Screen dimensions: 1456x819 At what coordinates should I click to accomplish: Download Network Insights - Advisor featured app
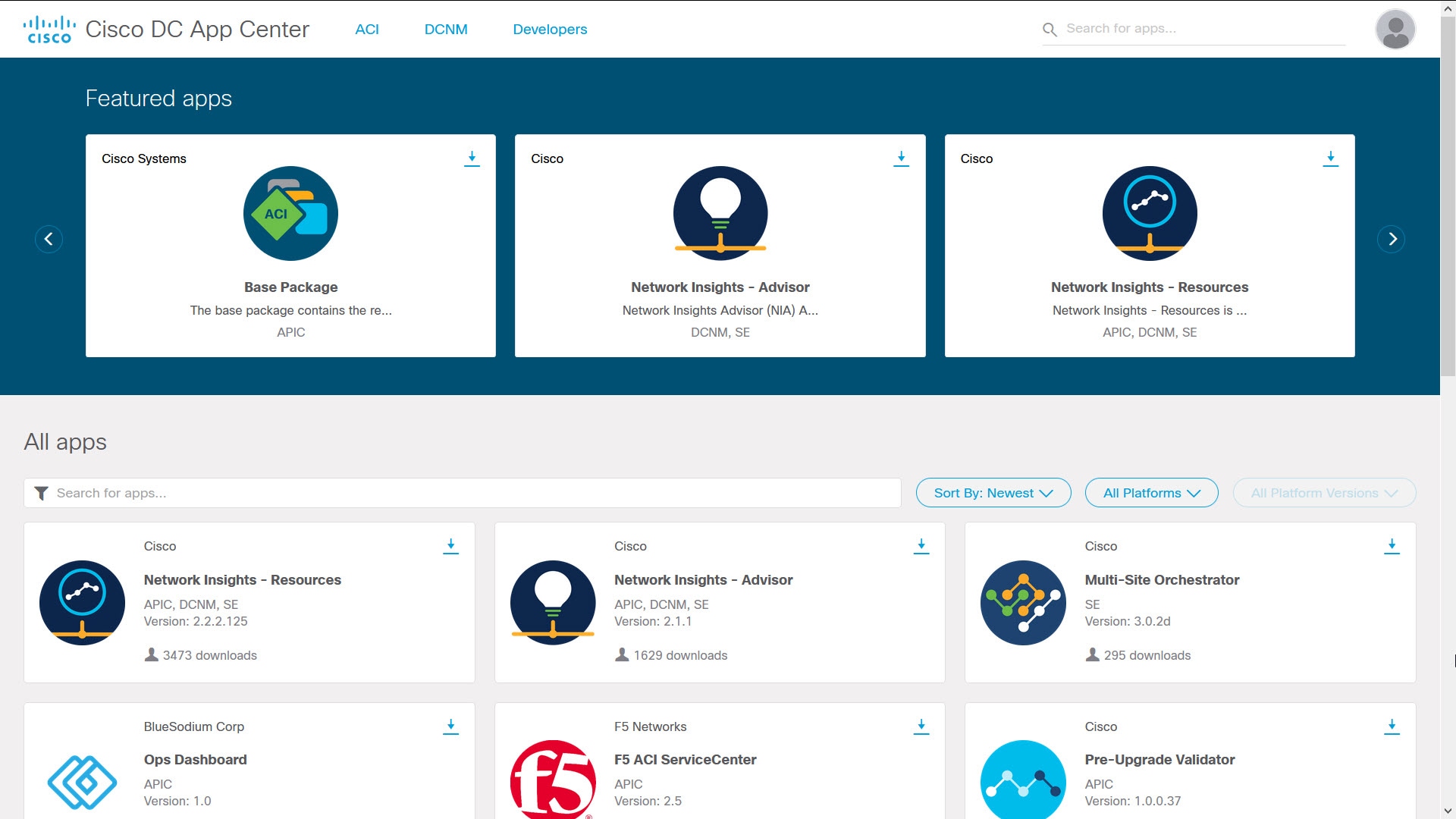[902, 158]
